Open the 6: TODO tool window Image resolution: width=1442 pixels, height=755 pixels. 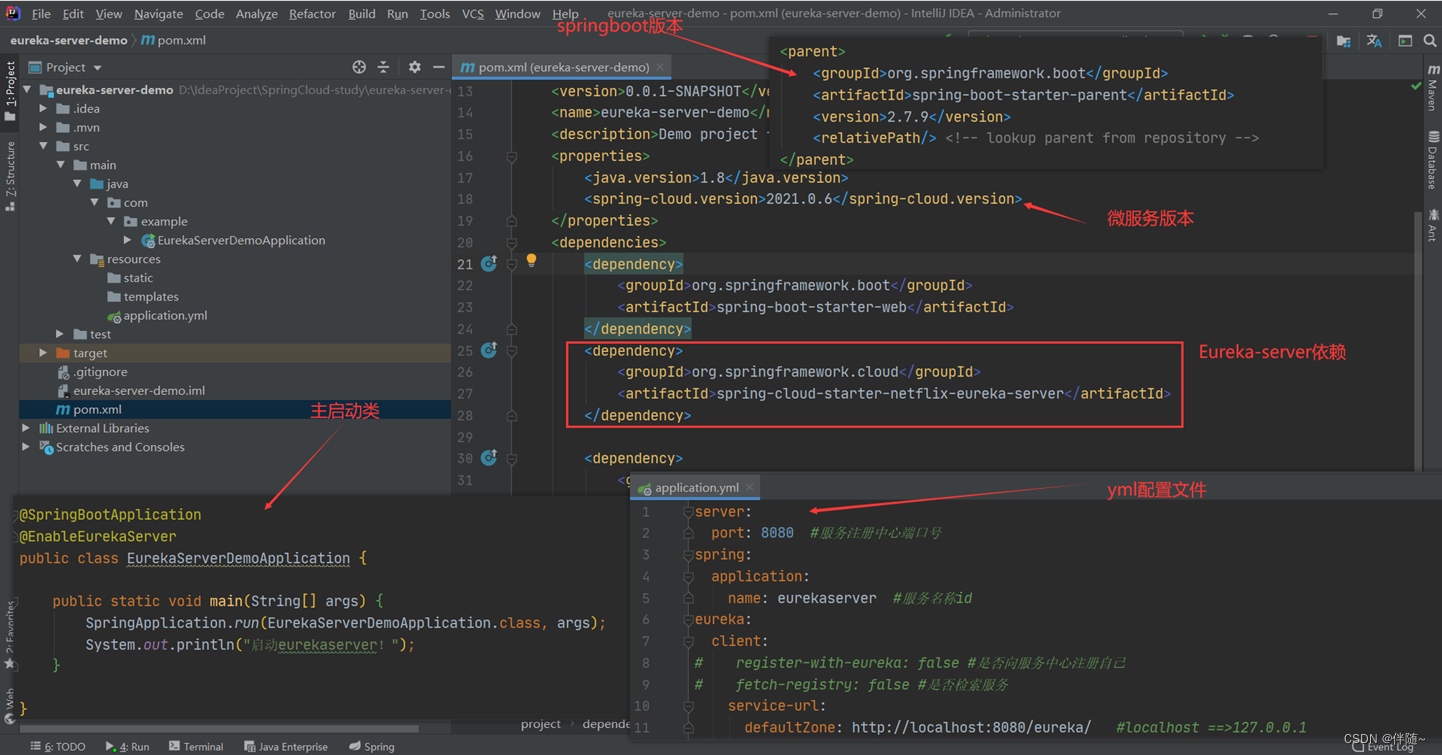(x=58, y=746)
